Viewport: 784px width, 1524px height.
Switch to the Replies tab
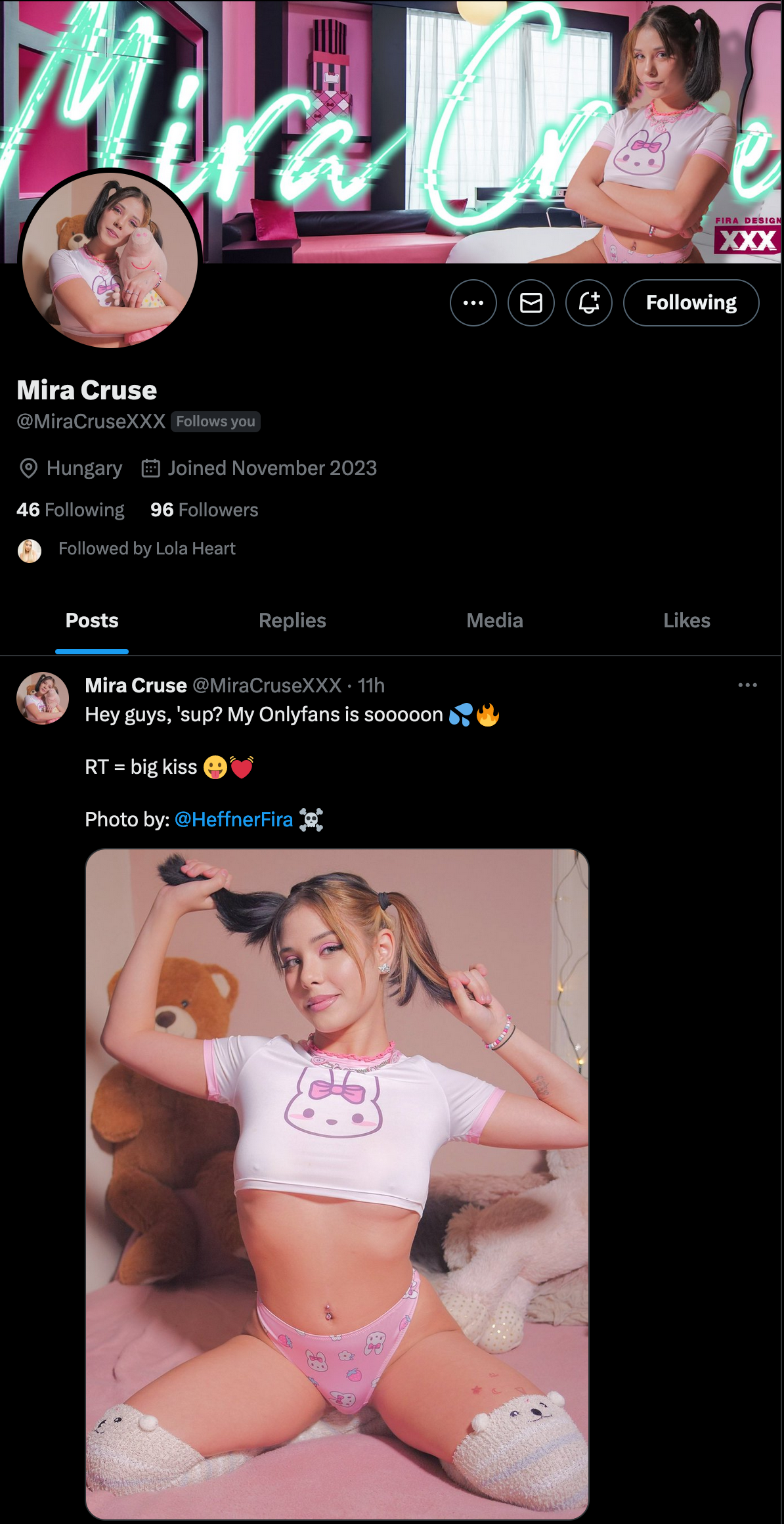292,621
